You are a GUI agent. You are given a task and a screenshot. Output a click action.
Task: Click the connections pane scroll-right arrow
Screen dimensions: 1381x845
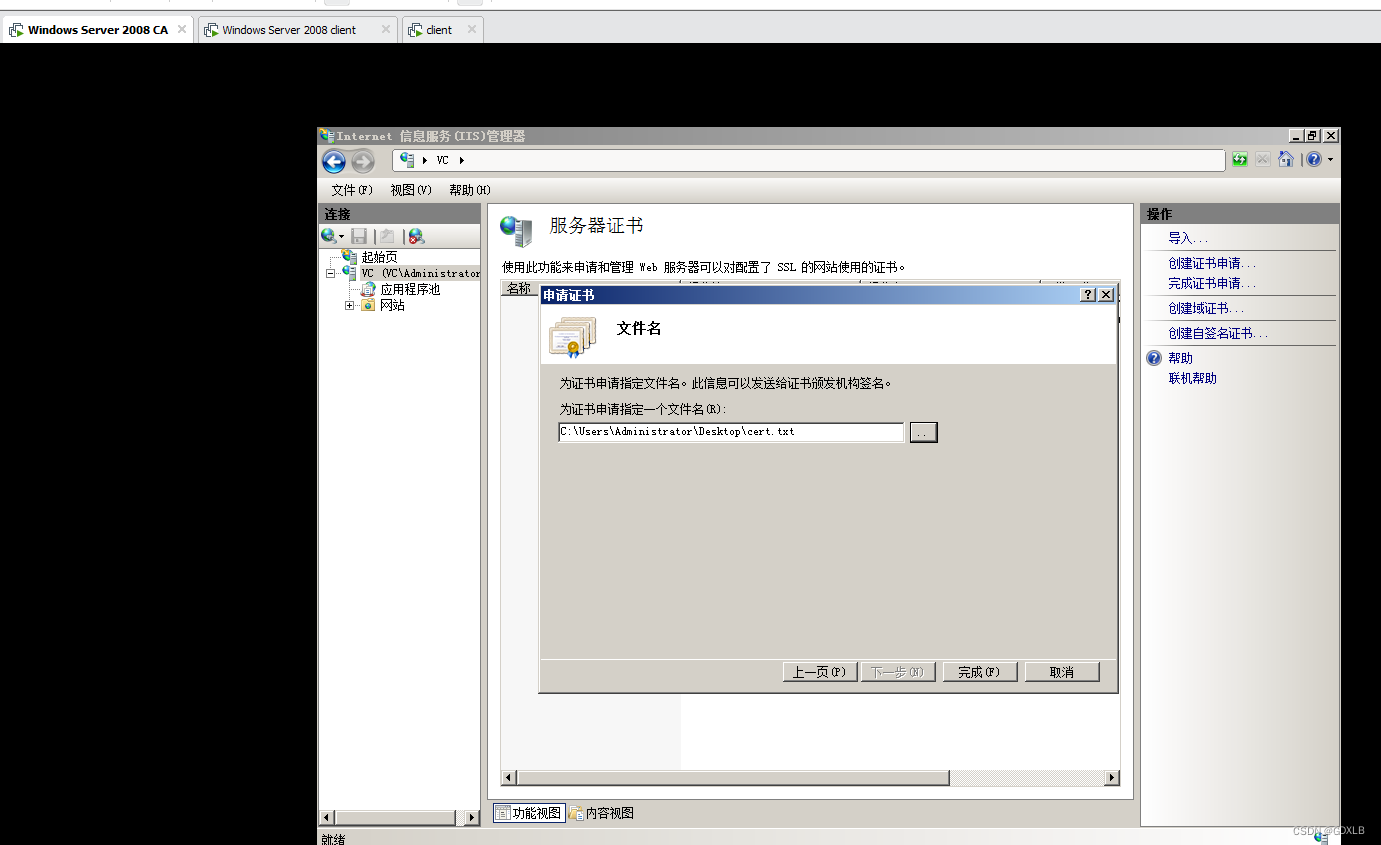pos(472,817)
